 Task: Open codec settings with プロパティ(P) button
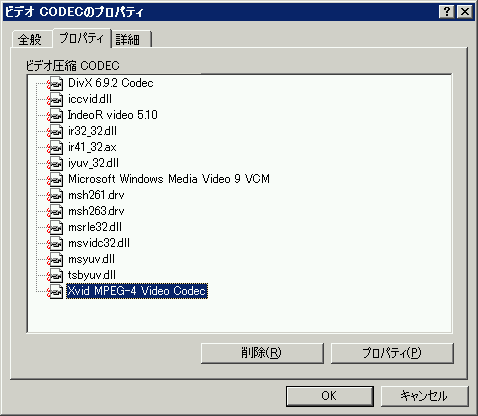[x=392, y=353]
